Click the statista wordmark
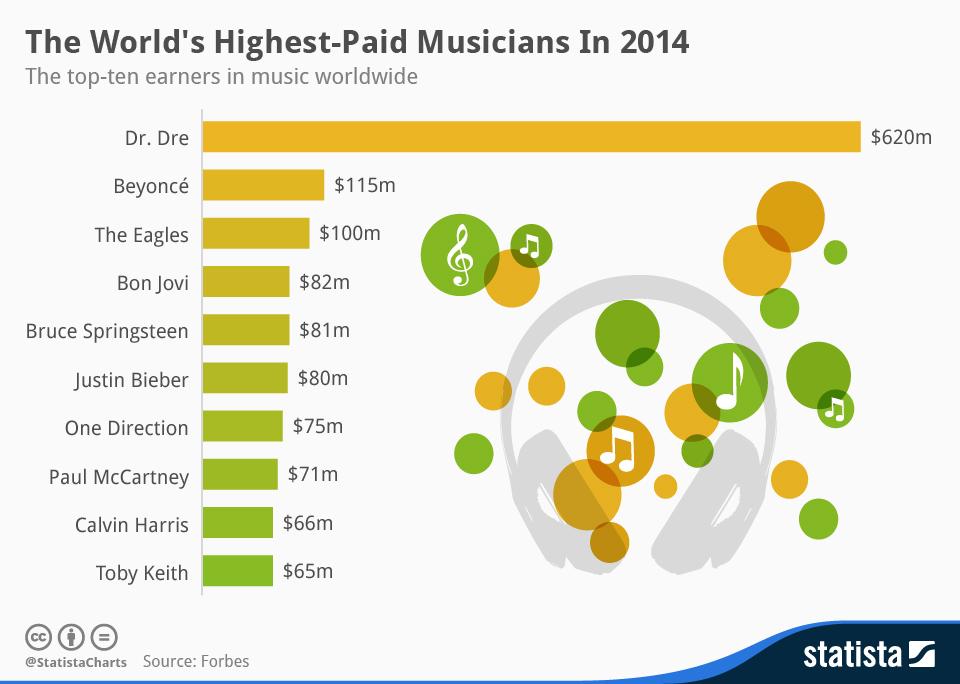960x684 pixels. coord(852,655)
